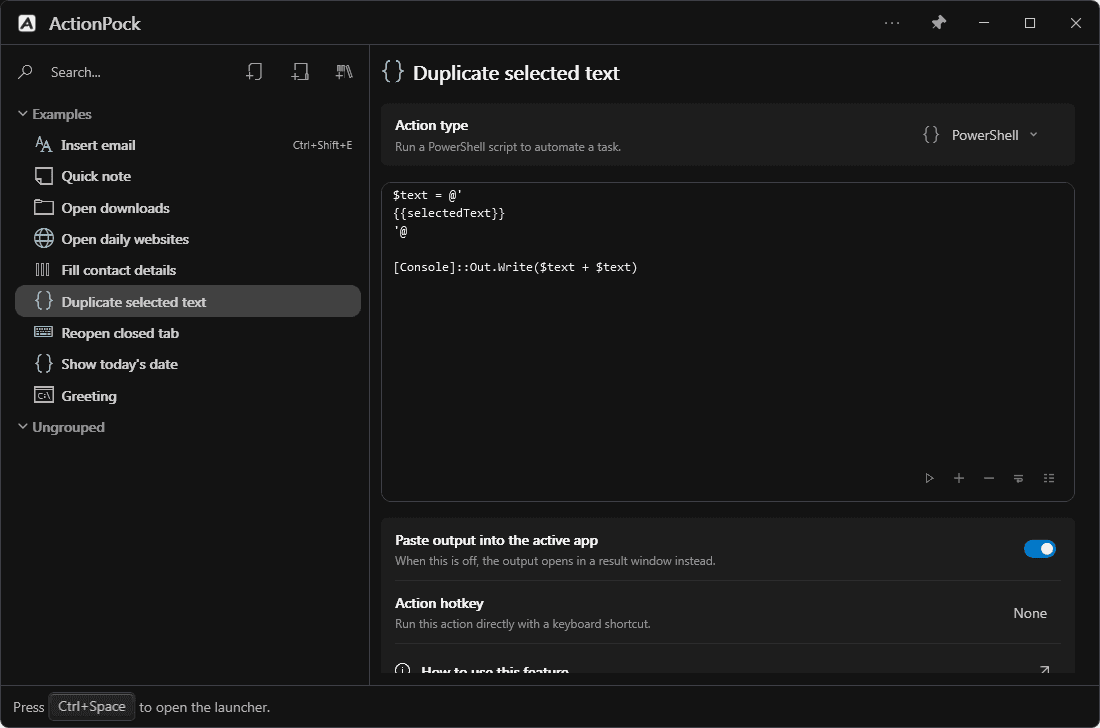Pin the window with the pushpin icon
The image size is (1100, 728).
point(938,23)
